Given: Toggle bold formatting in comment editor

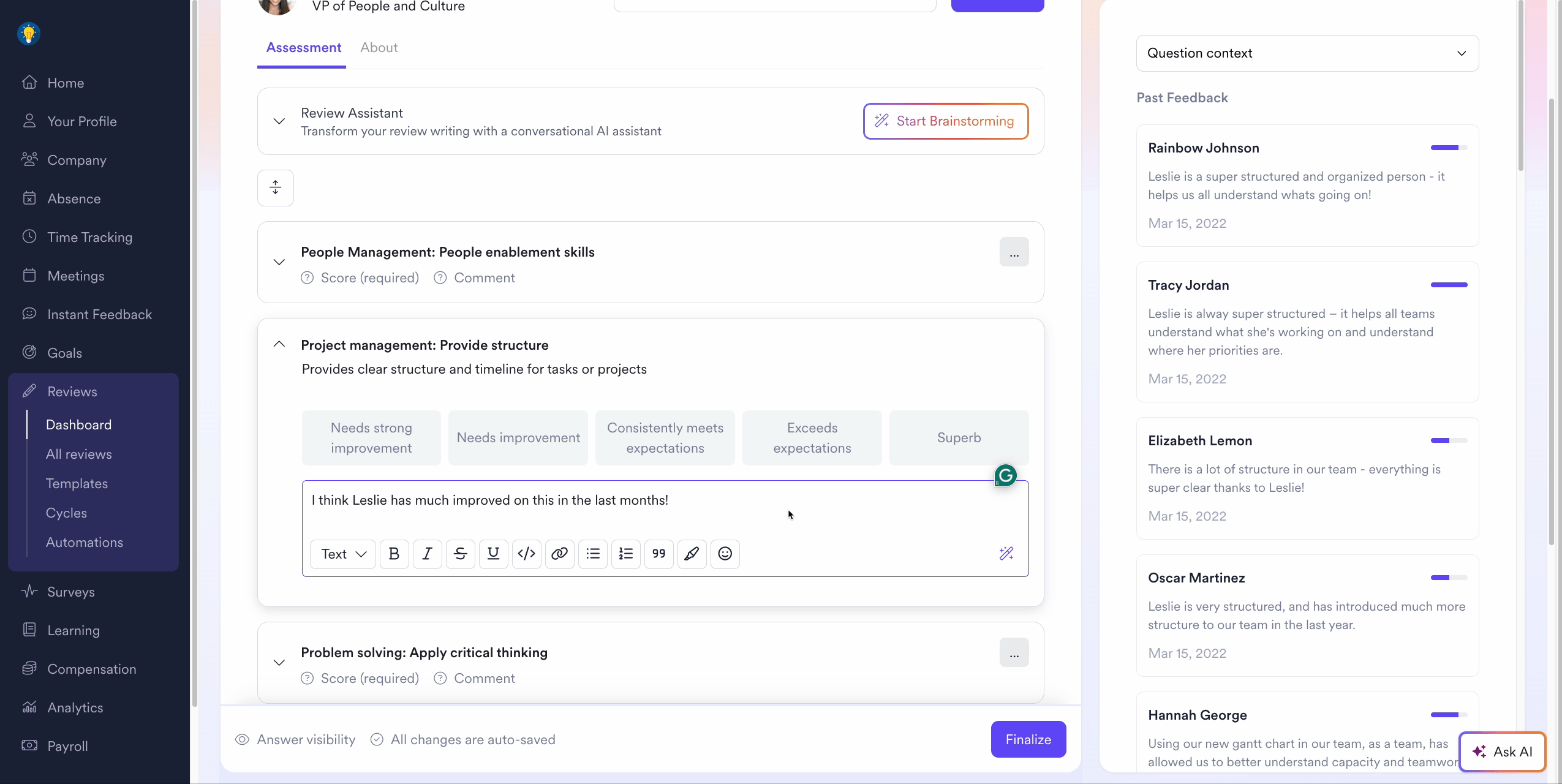Looking at the screenshot, I should (394, 554).
